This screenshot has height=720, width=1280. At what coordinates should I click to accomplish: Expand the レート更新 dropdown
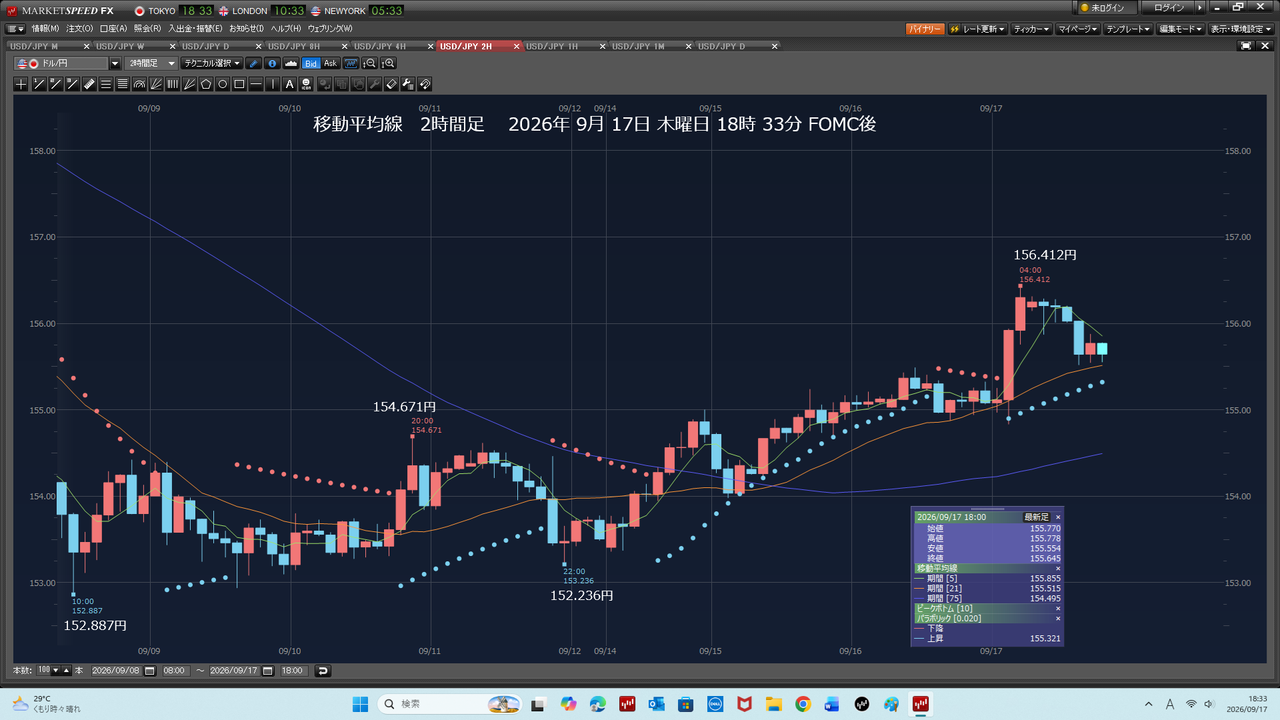pyautogui.click(x=978, y=30)
